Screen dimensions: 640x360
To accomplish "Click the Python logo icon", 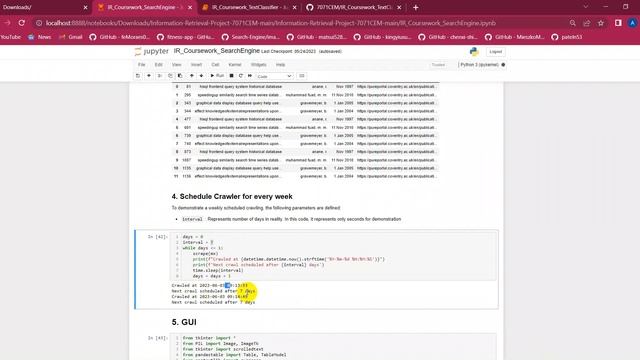I will pos(474,51).
